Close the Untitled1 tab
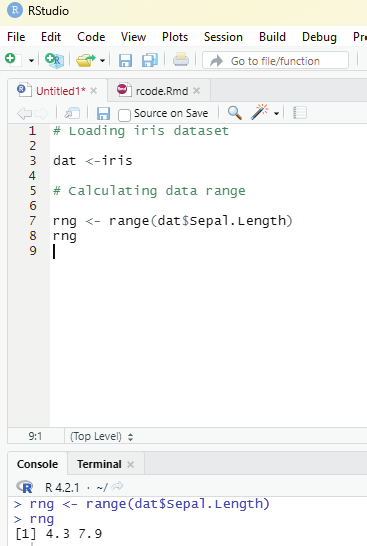 click(93, 91)
